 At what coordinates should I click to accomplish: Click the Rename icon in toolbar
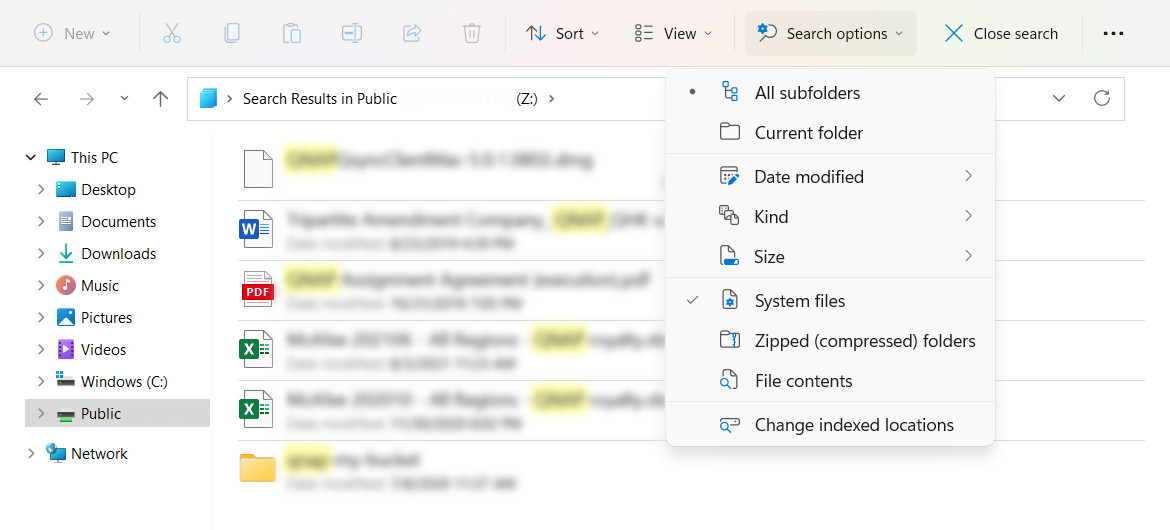(x=351, y=33)
